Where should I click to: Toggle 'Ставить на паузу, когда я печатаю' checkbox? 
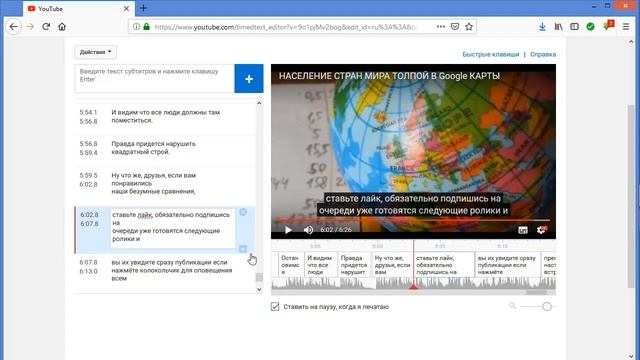[275, 307]
